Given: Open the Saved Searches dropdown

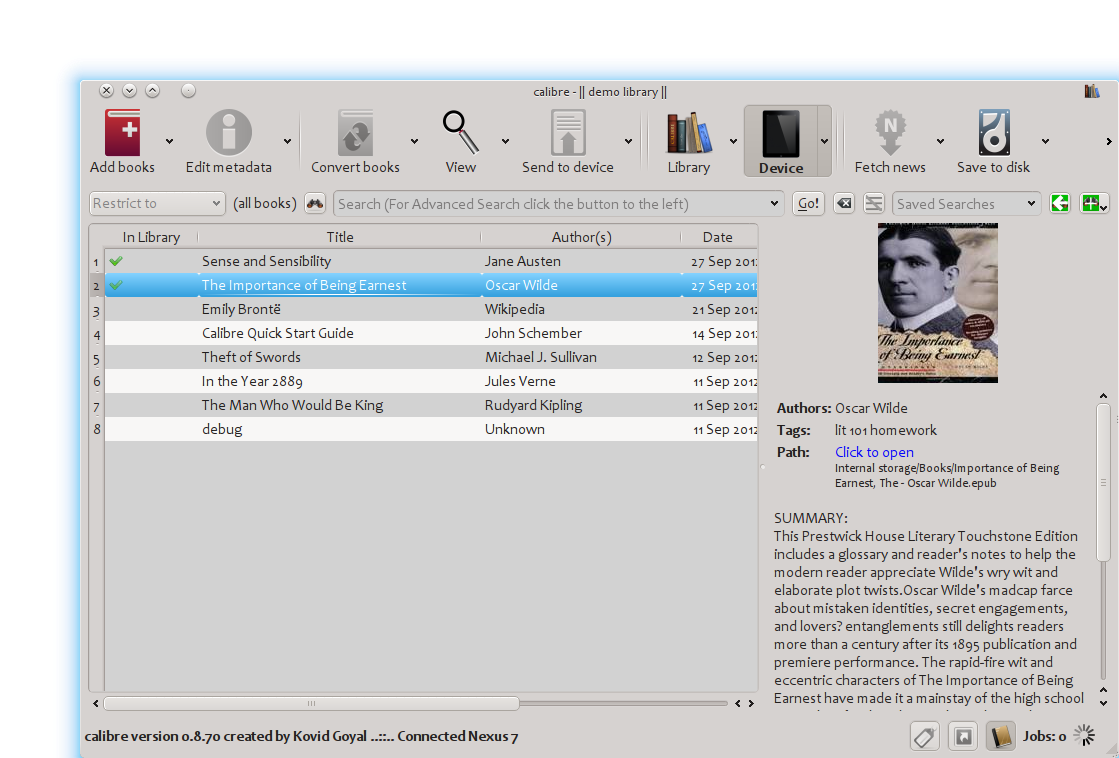Looking at the screenshot, I should point(966,203).
